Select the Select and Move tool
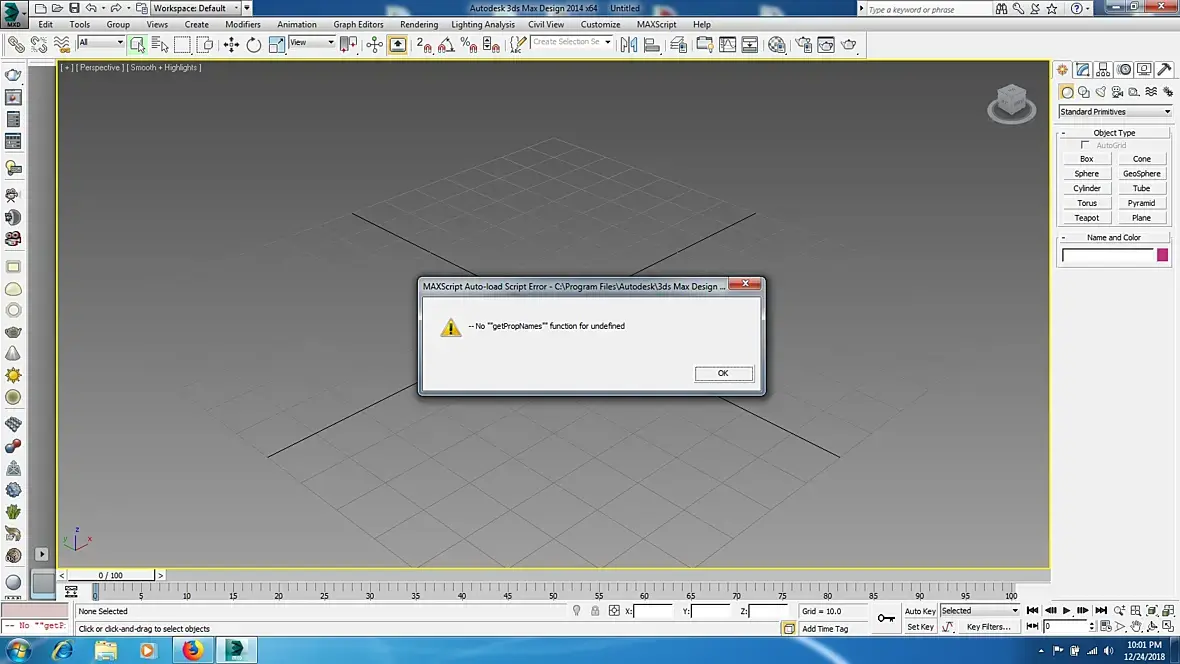The width and height of the screenshot is (1180, 664). (231, 45)
